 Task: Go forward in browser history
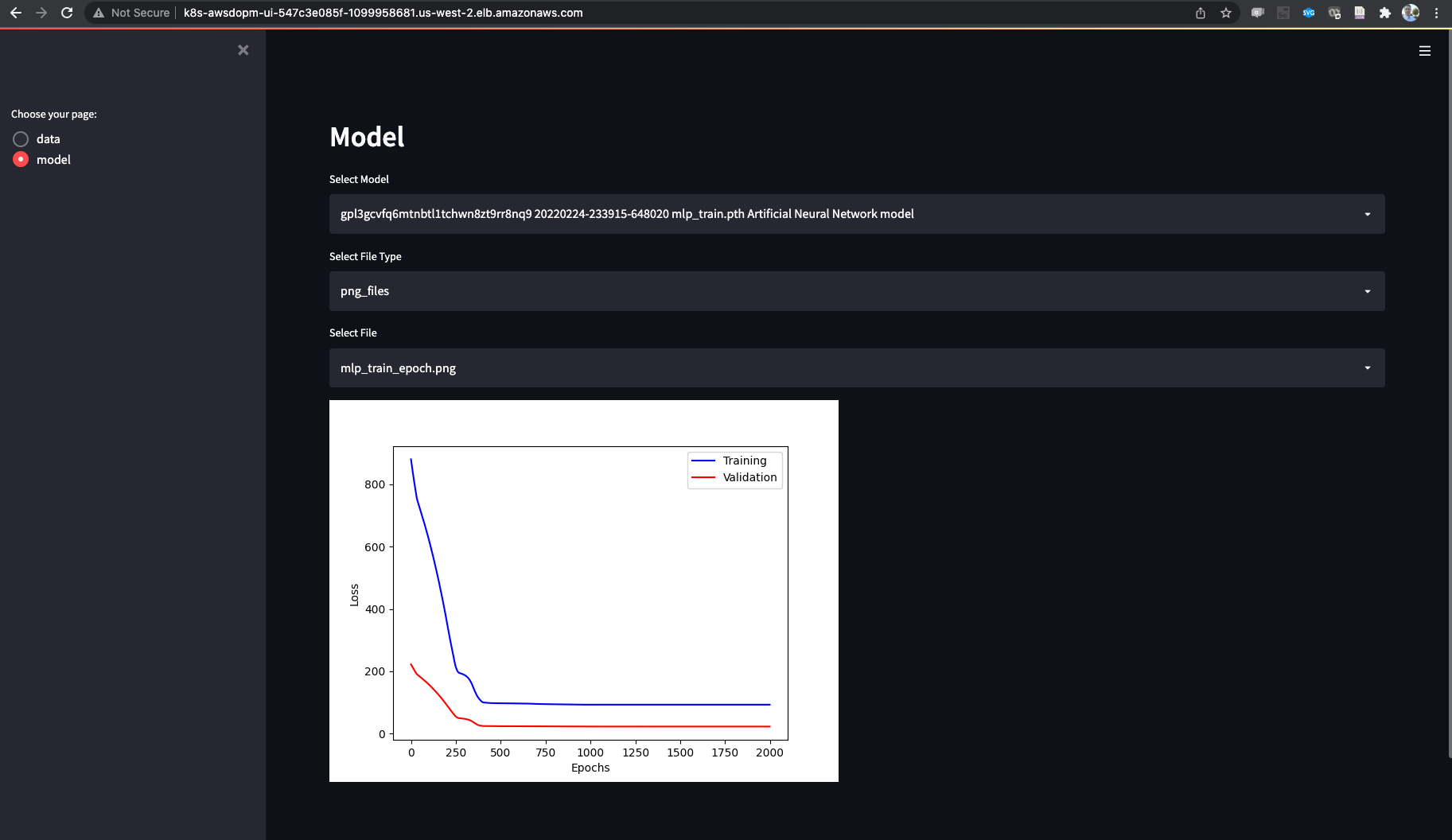tap(41, 13)
